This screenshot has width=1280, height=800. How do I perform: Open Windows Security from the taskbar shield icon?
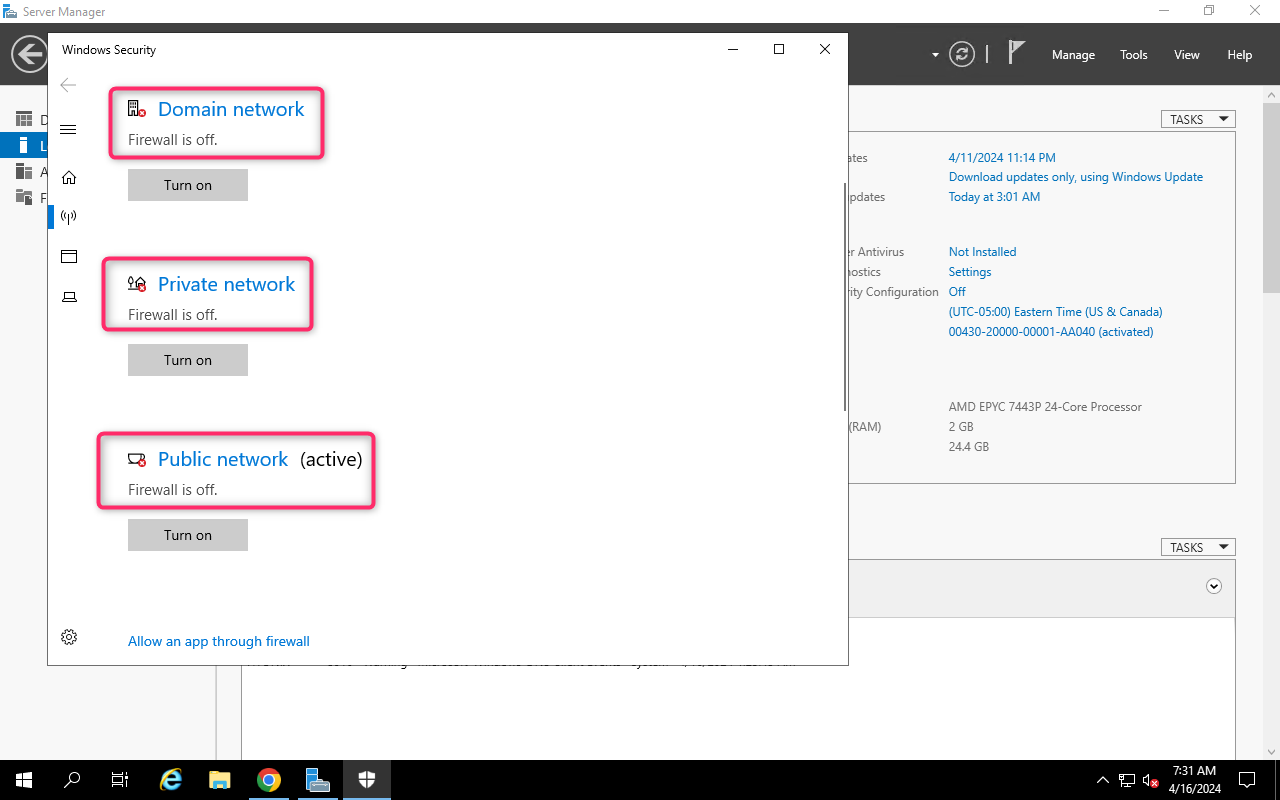click(x=366, y=780)
